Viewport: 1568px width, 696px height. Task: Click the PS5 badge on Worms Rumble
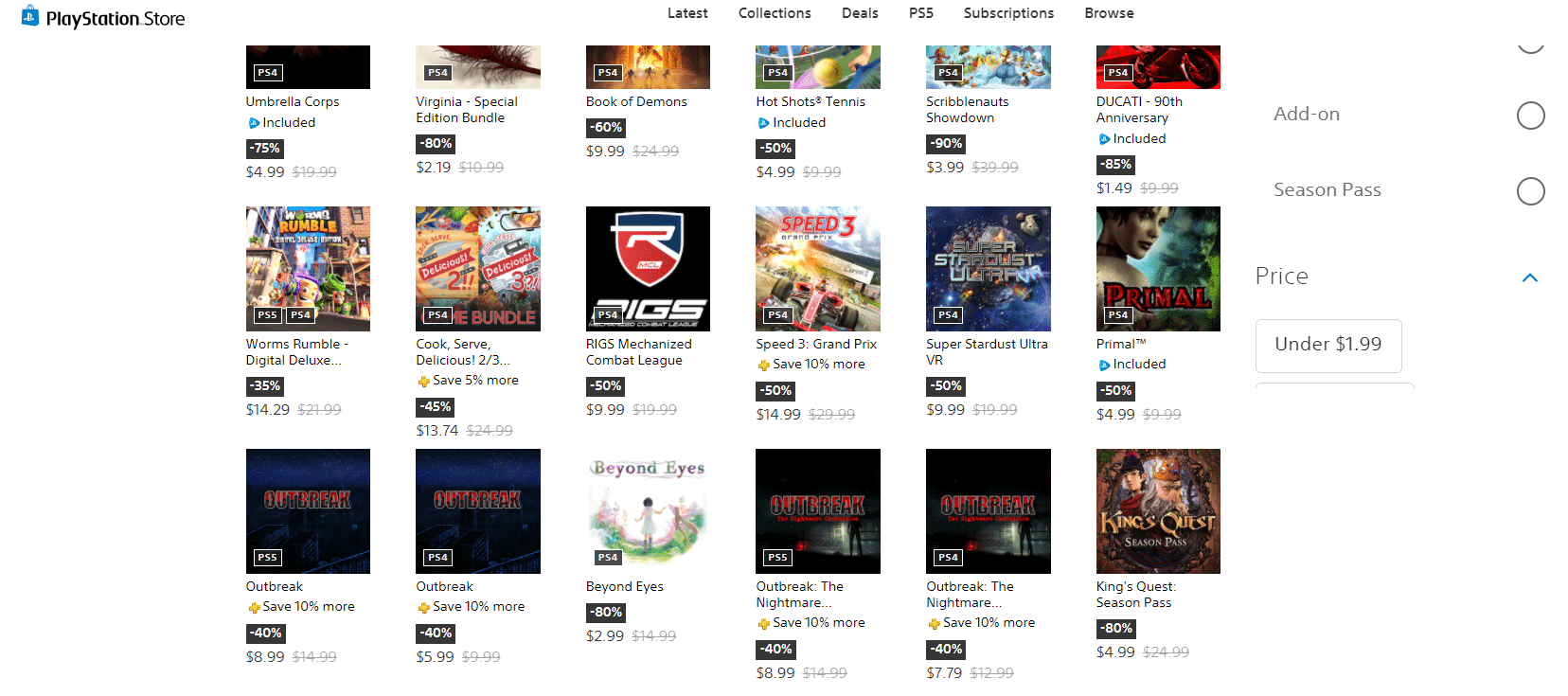click(x=267, y=315)
